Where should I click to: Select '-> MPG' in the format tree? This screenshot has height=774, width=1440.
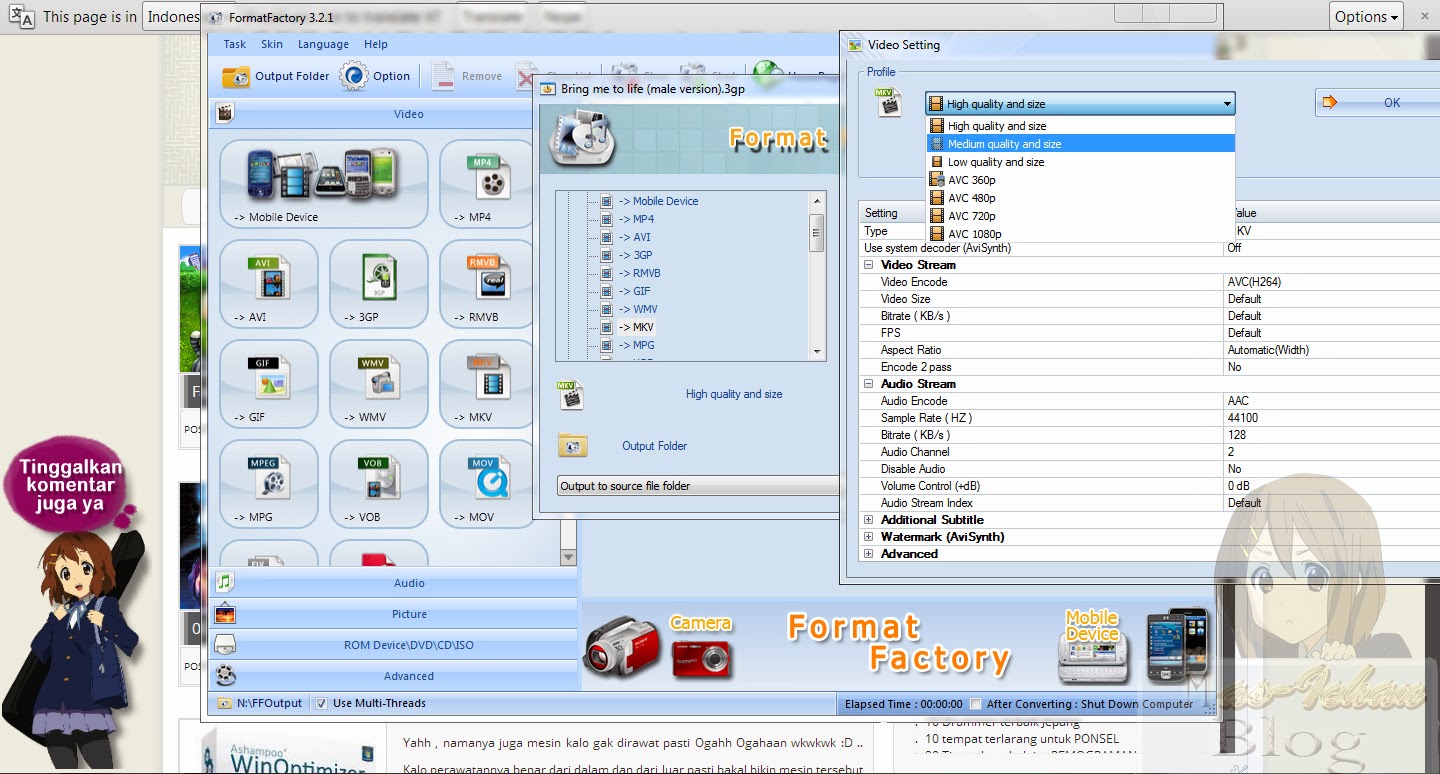click(x=636, y=345)
